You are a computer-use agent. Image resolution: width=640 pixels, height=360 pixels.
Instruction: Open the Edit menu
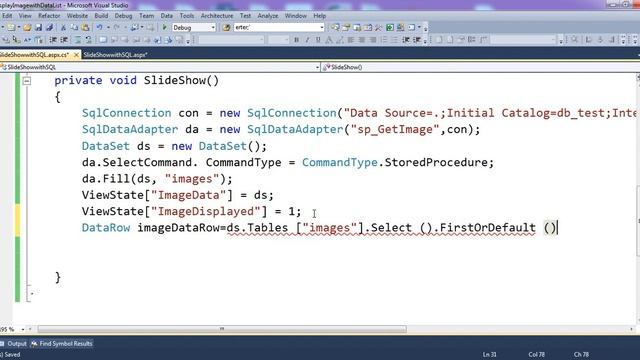pos(7,16)
